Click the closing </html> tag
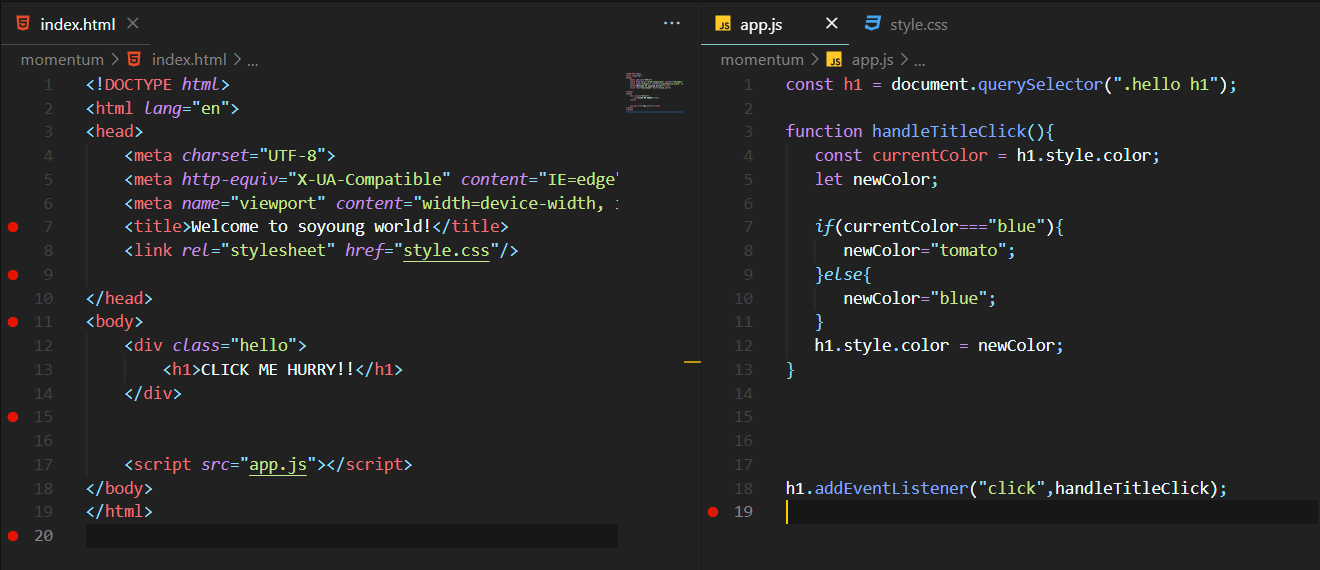 tap(119, 512)
